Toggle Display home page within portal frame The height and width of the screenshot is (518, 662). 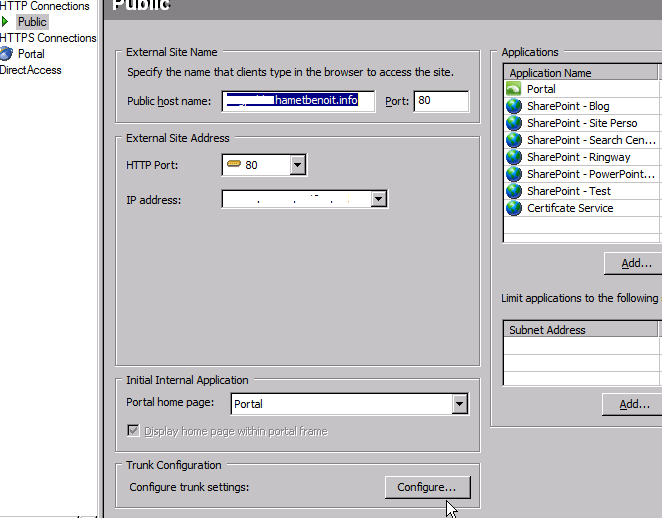(134, 431)
